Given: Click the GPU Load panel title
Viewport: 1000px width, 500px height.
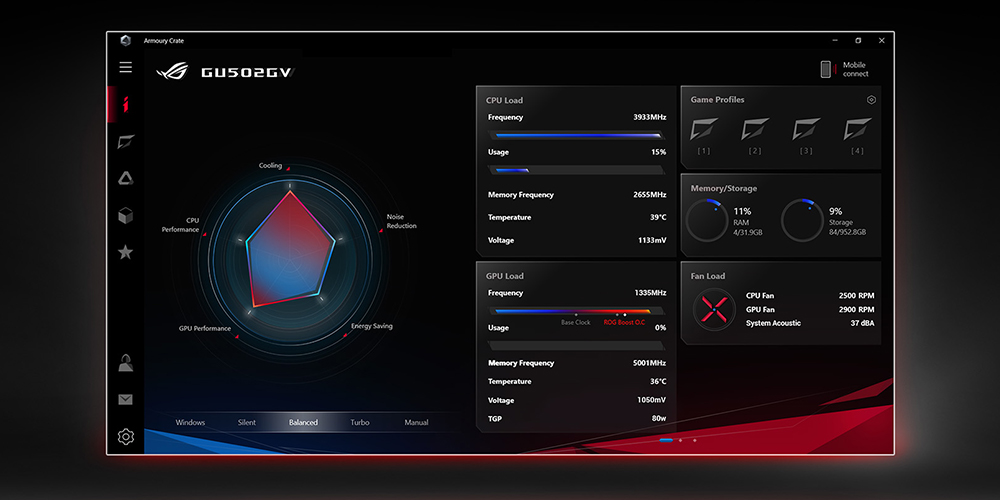Looking at the screenshot, I should [504, 276].
